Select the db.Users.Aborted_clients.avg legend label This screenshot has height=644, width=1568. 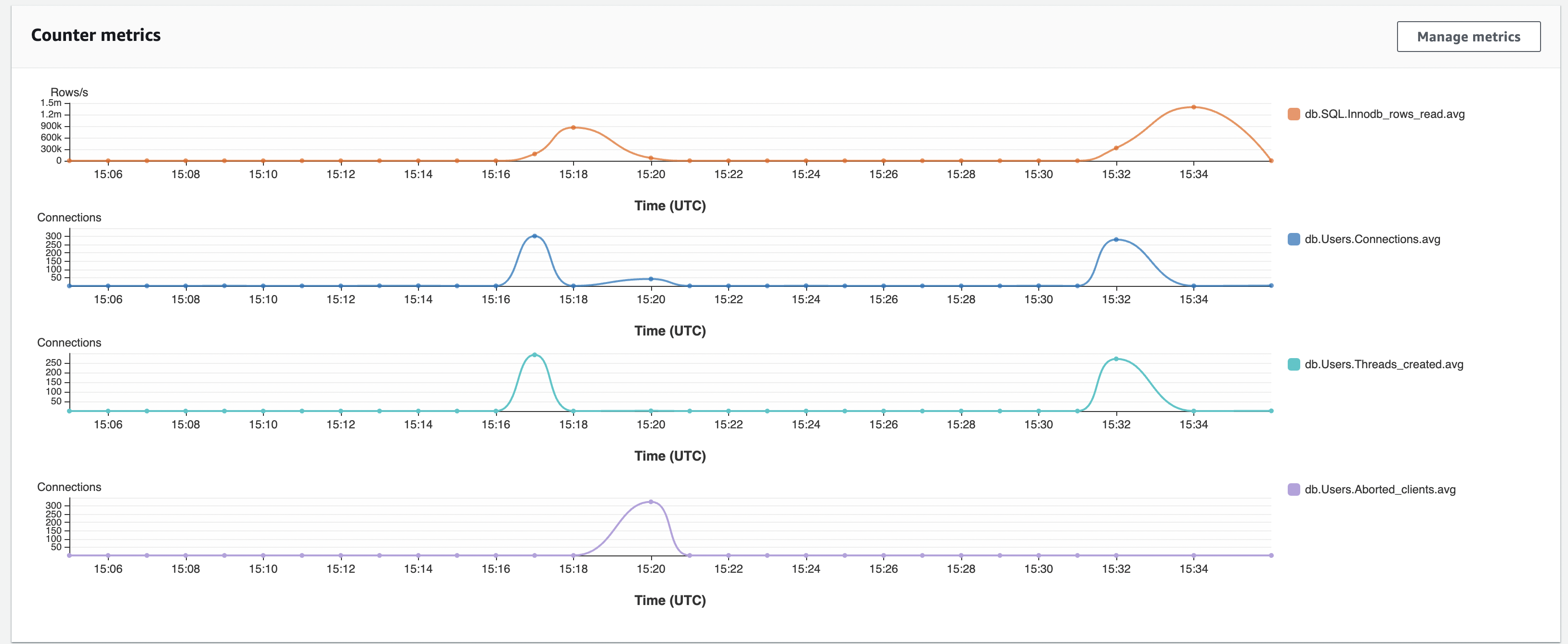coord(1380,490)
